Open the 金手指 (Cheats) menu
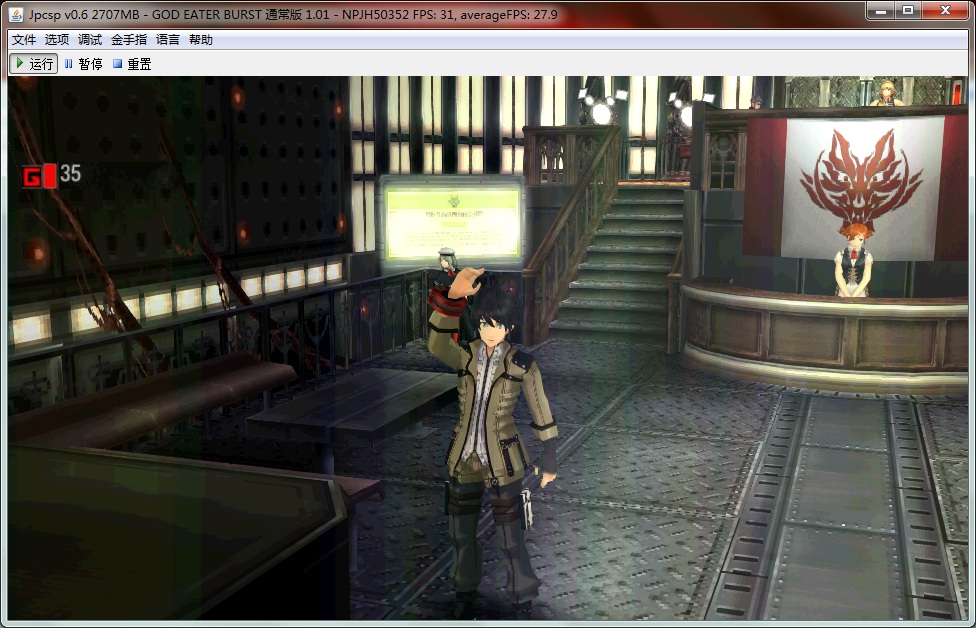The image size is (976, 628). [129, 40]
